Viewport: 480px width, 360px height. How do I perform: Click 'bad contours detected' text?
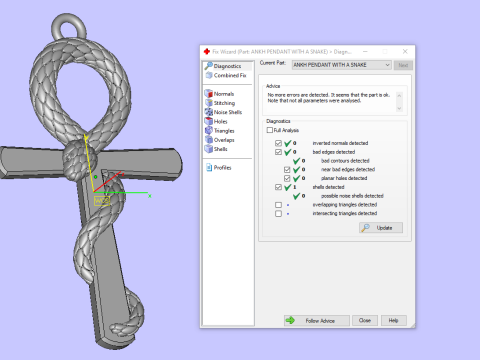(x=345, y=161)
